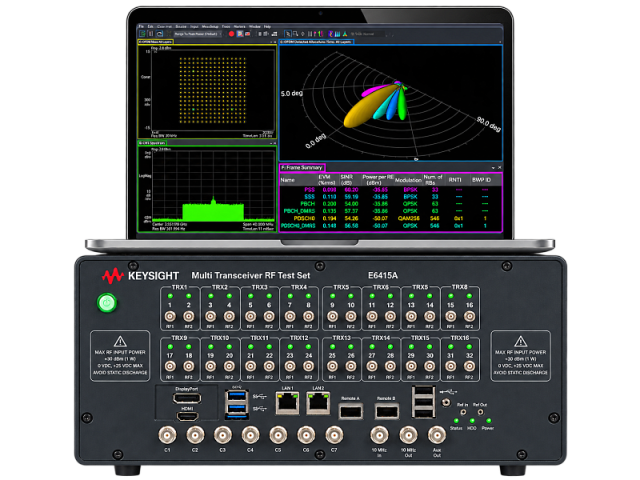640x480 pixels.
Task: Close the Frame Summary panel
Action: [499, 168]
